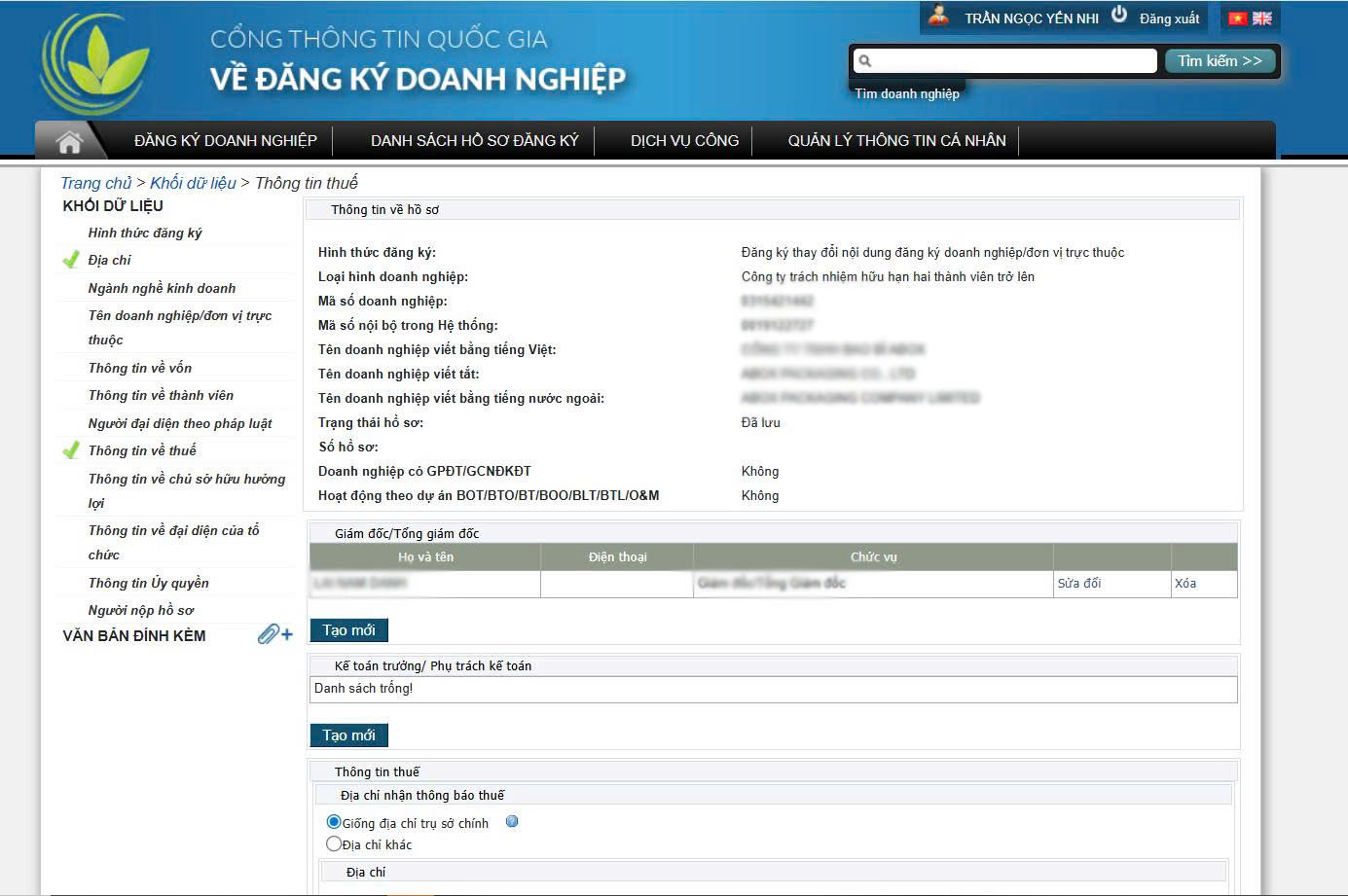The width and height of the screenshot is (1348, 896).
Task: Switch language to English flag
Action: tap(1262, 18)
